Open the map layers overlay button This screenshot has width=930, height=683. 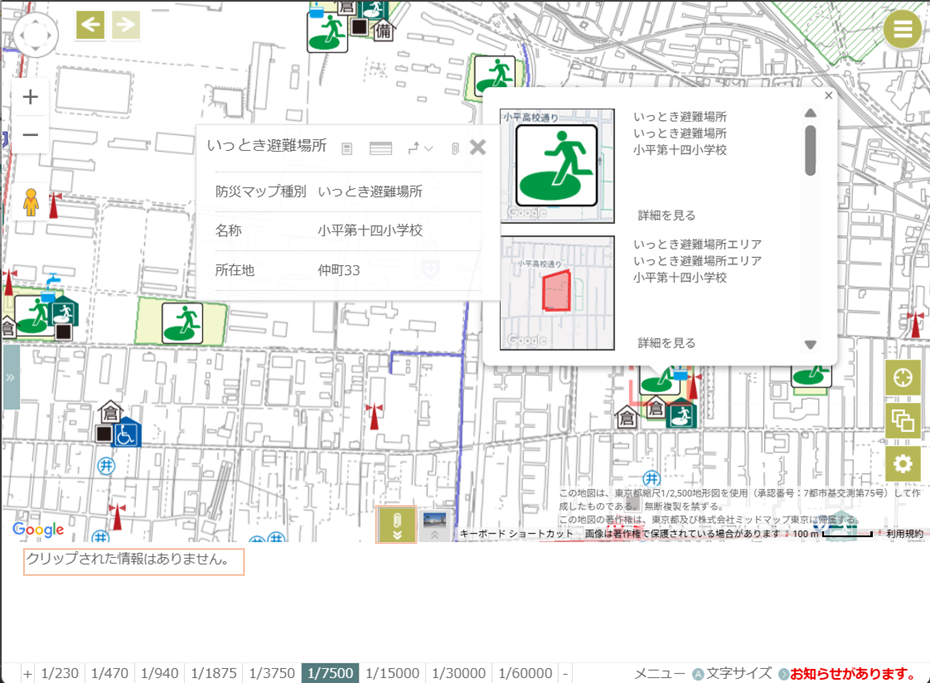click(x=902, y=421)
